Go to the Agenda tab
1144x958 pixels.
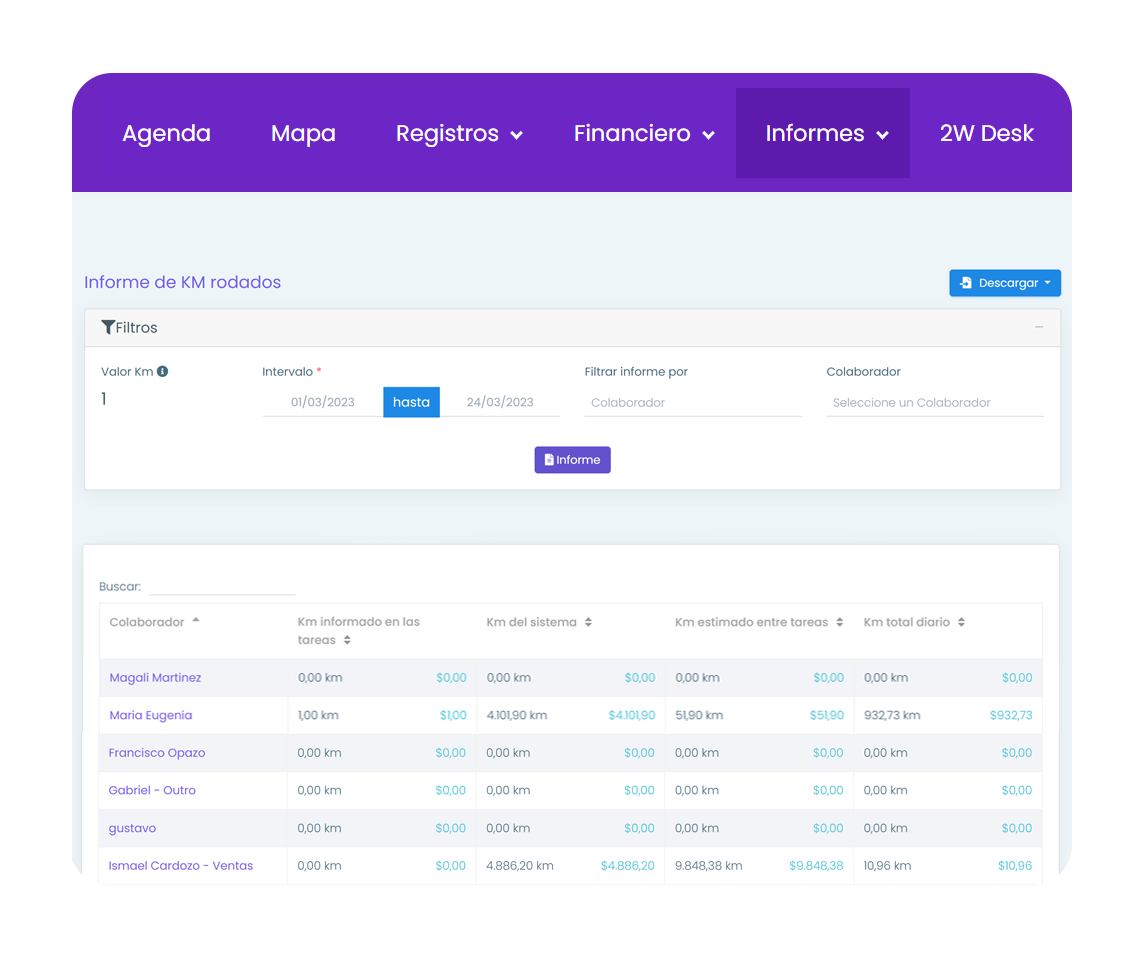[166, 134]
